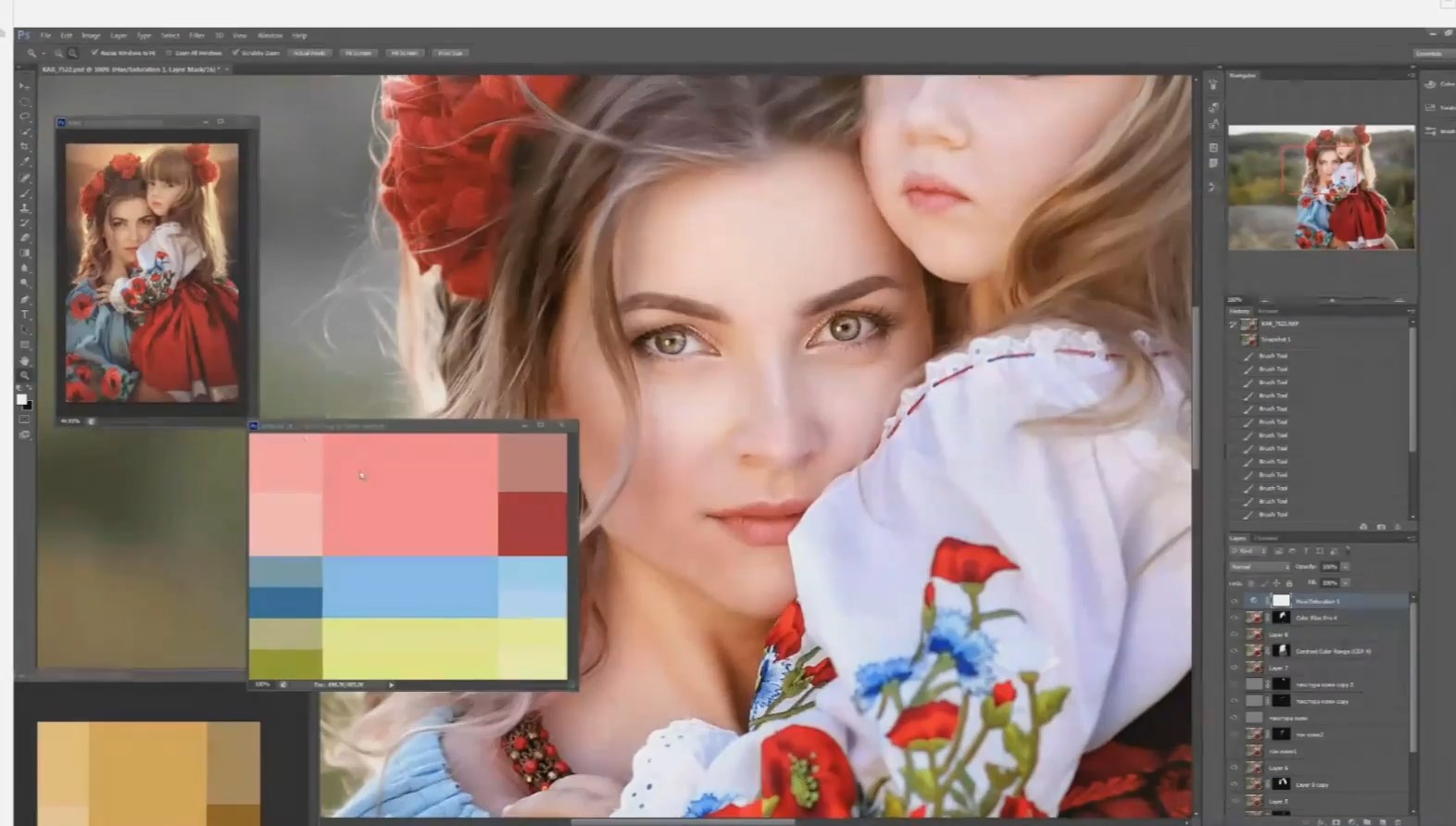Hide the Hue/Saturation 1 layer
The image size is (1456, 826).
click(1234, 601)
